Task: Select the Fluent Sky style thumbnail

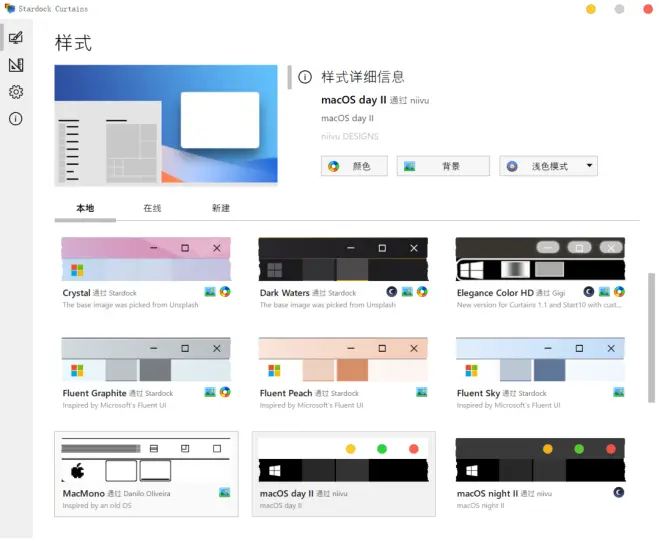Action: (540, 359)
